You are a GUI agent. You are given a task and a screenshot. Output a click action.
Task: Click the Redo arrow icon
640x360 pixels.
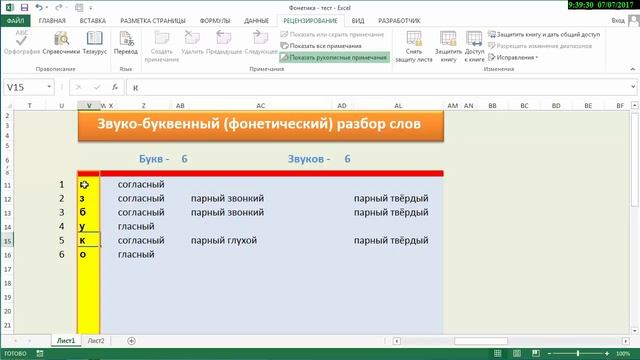point(59,7)
